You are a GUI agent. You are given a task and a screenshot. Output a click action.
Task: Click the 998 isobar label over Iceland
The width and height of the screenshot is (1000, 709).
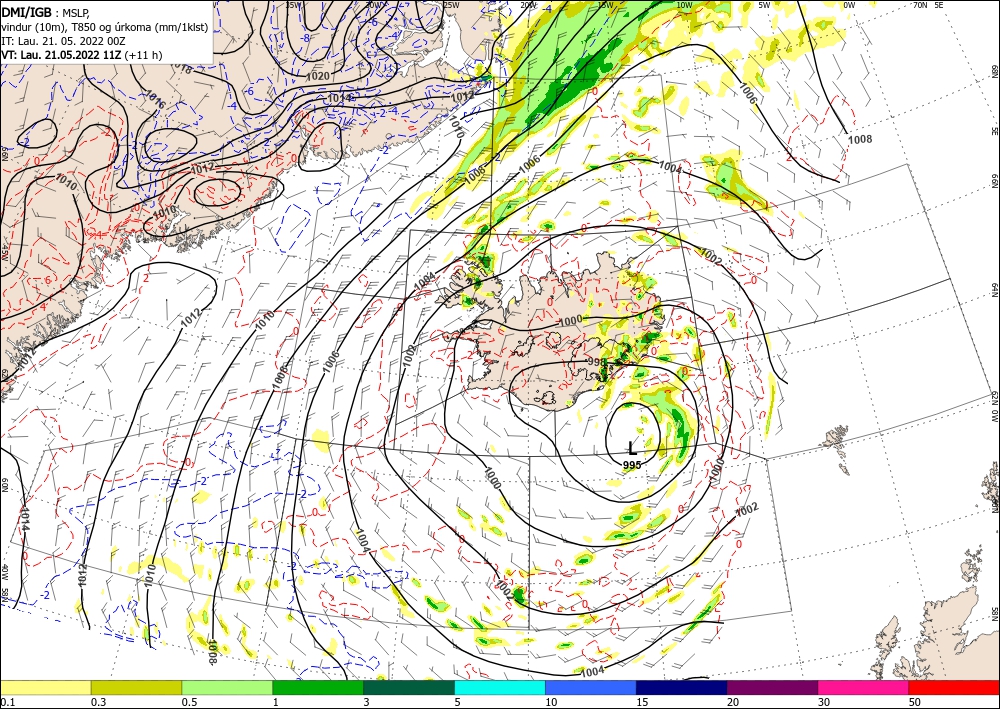click(596, 362)
